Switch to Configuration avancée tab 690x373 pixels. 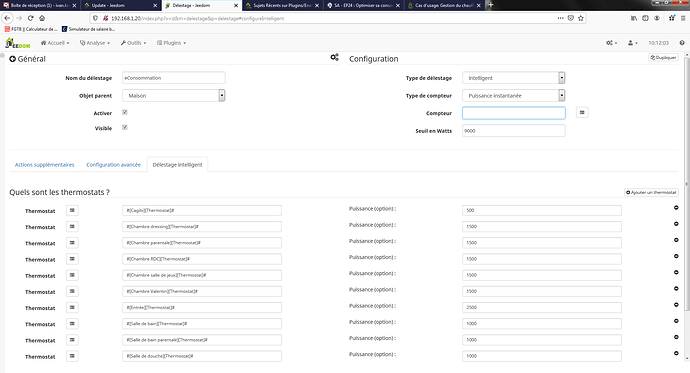pos(114,165)
